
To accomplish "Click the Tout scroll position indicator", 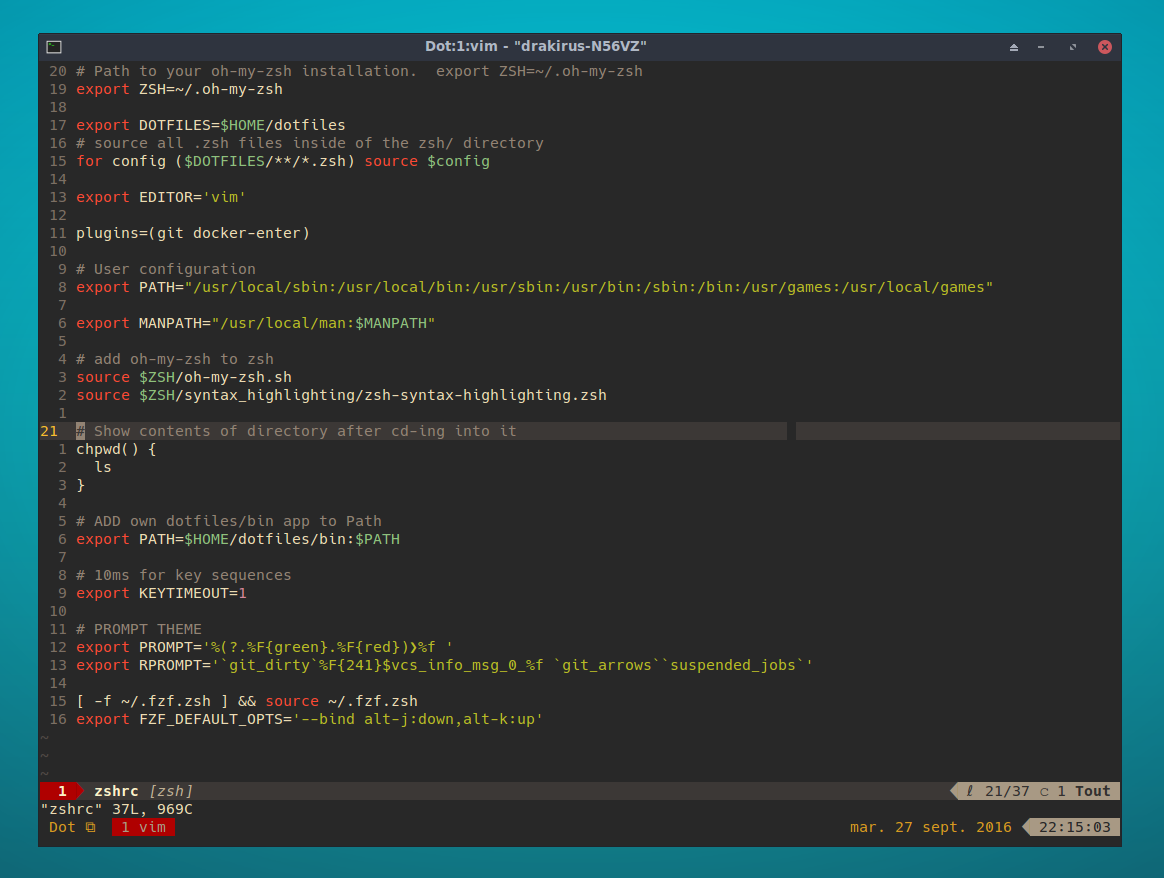I will (x=1092, y=790).
